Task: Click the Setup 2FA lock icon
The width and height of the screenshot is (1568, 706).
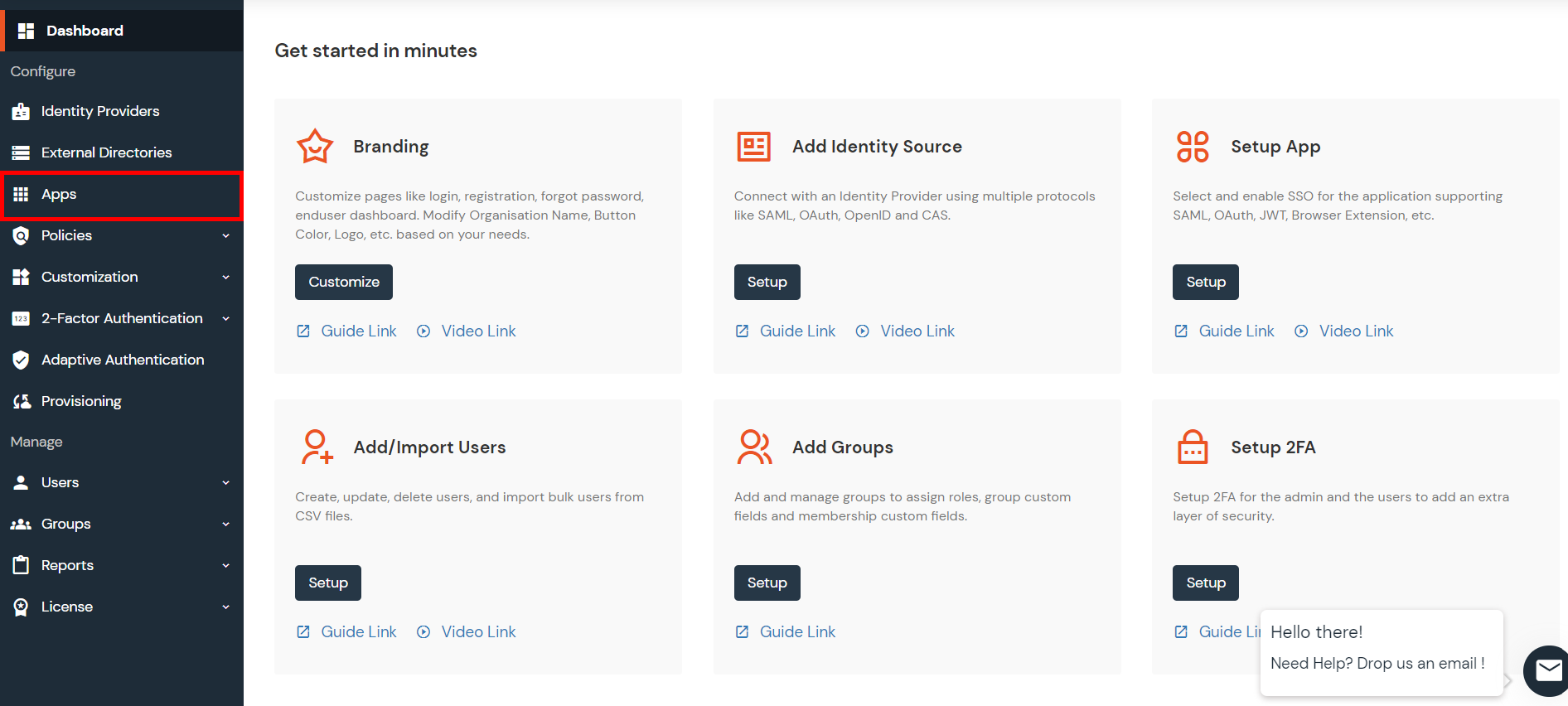Action: (1193, 447)
